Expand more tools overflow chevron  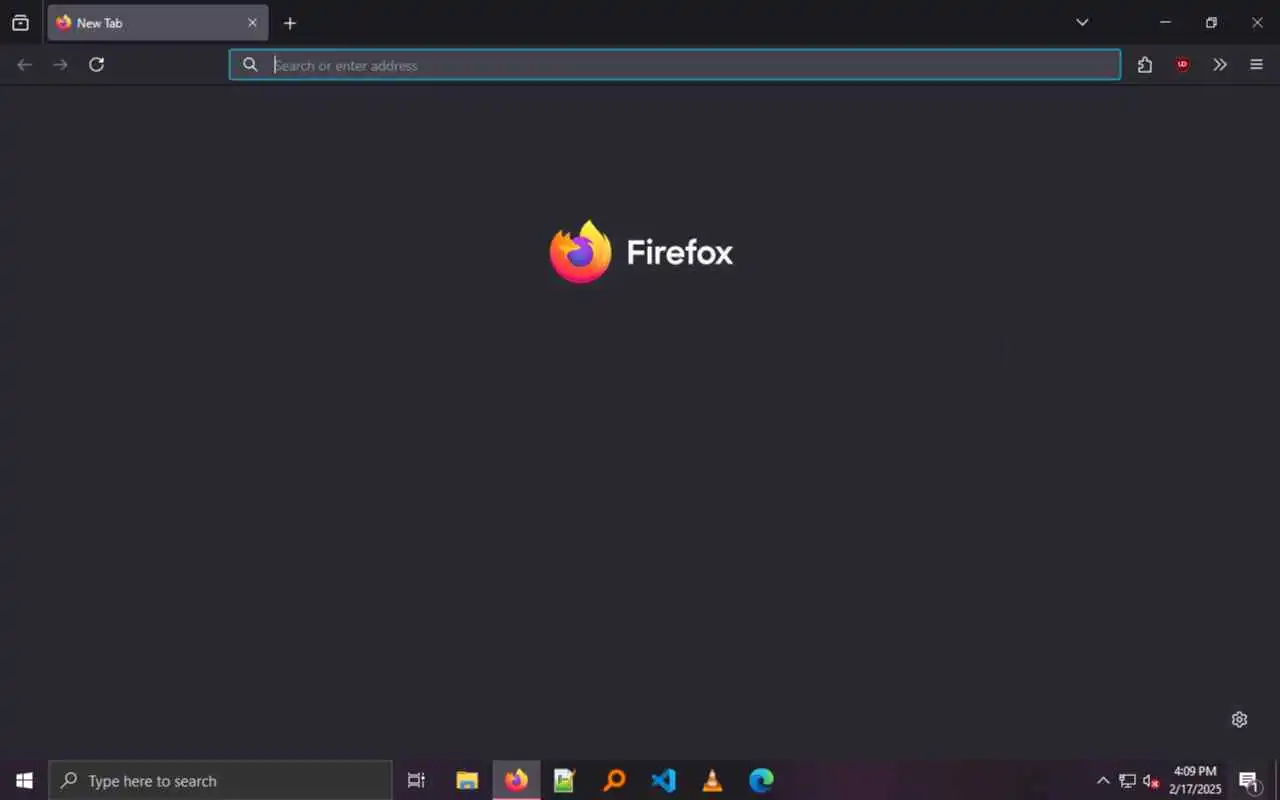(x=1220, y=65)
